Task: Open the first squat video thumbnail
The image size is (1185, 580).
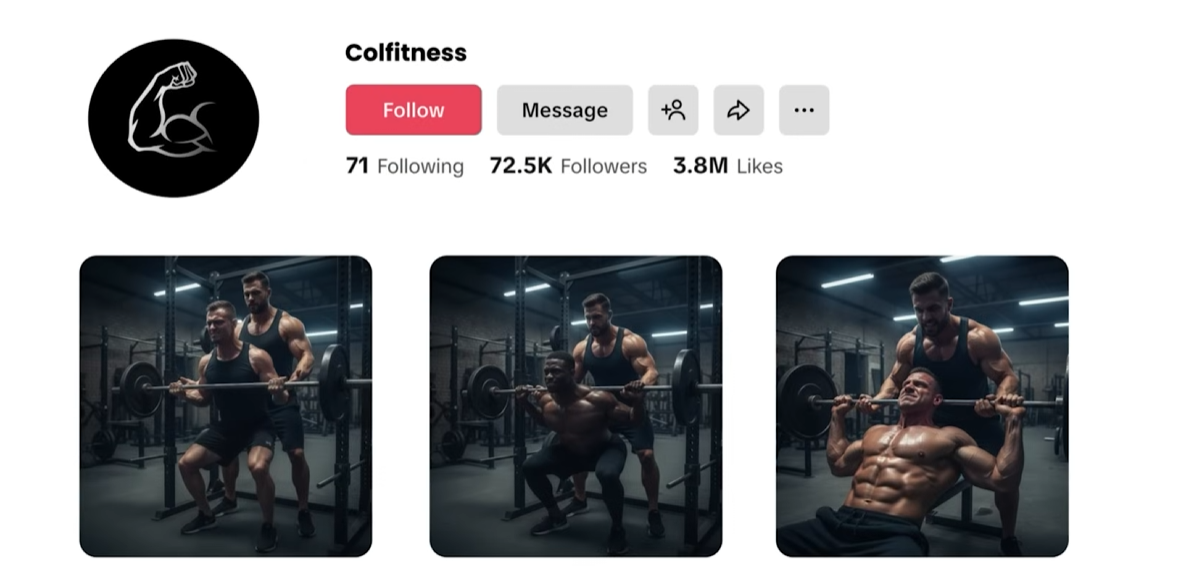Action: pos(225,406)
